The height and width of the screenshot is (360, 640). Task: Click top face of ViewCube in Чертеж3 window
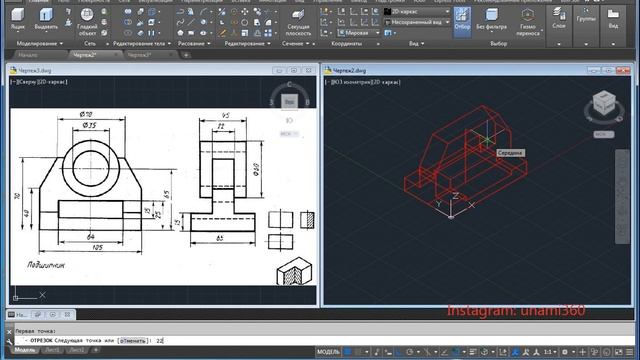pos(289,102)
